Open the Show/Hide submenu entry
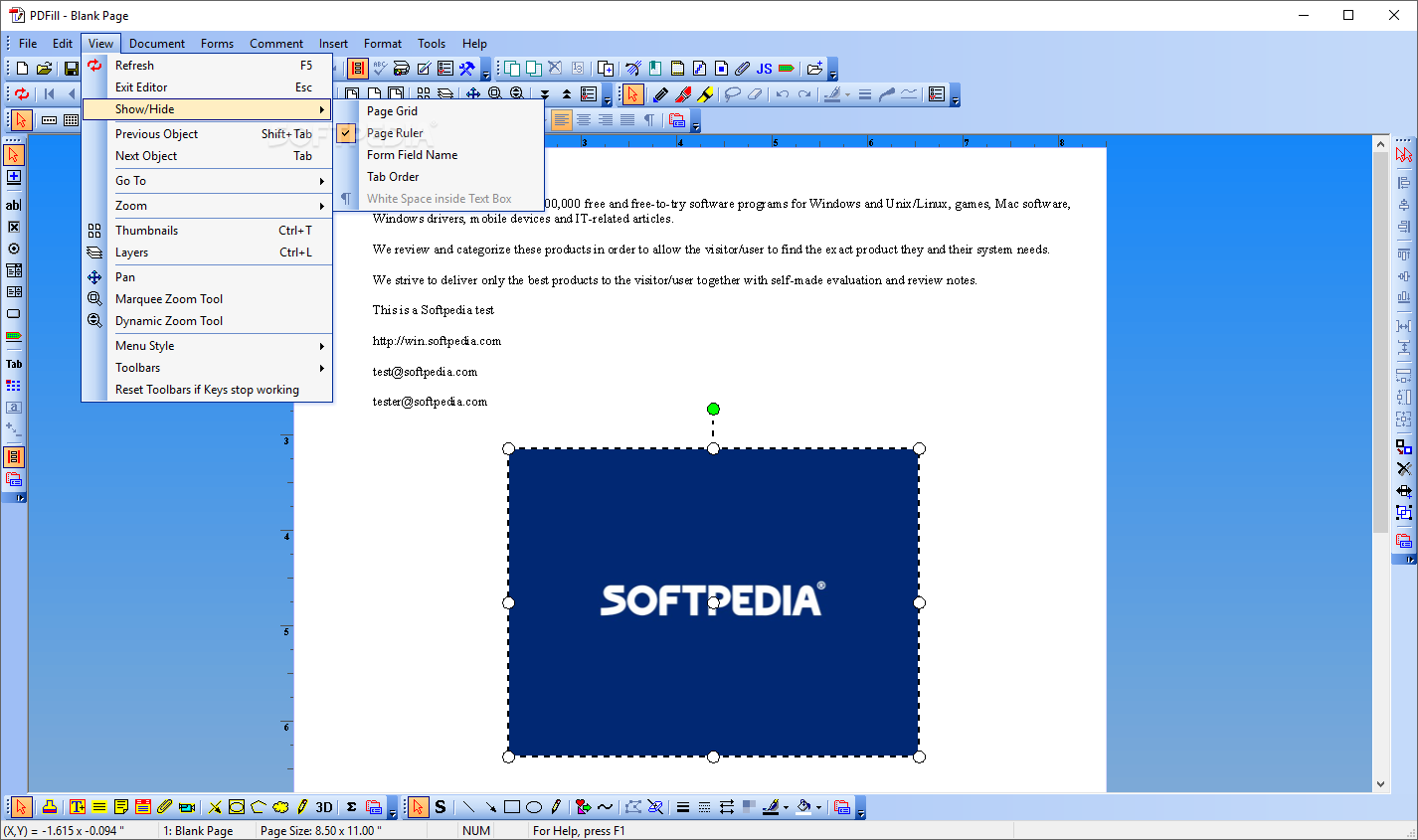Viewport: 1418px width, 840px height. tap(207, 109)
